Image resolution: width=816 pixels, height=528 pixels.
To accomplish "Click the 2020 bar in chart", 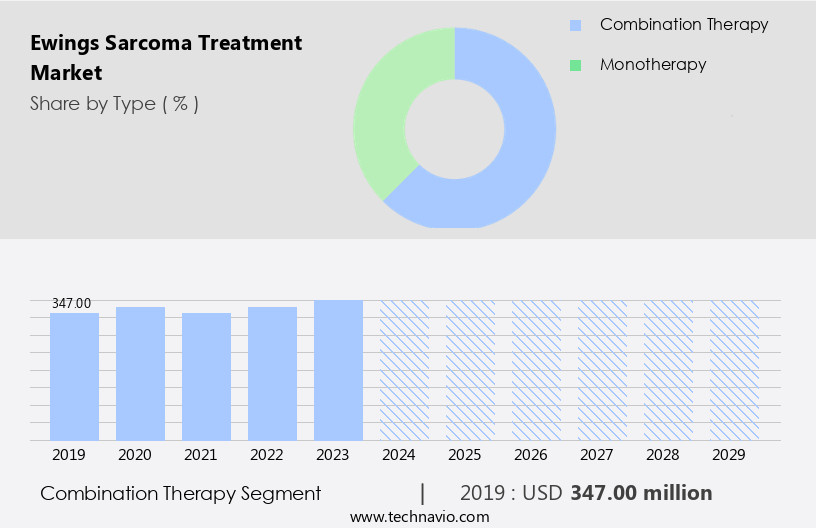I will click(x=141, y=373).
